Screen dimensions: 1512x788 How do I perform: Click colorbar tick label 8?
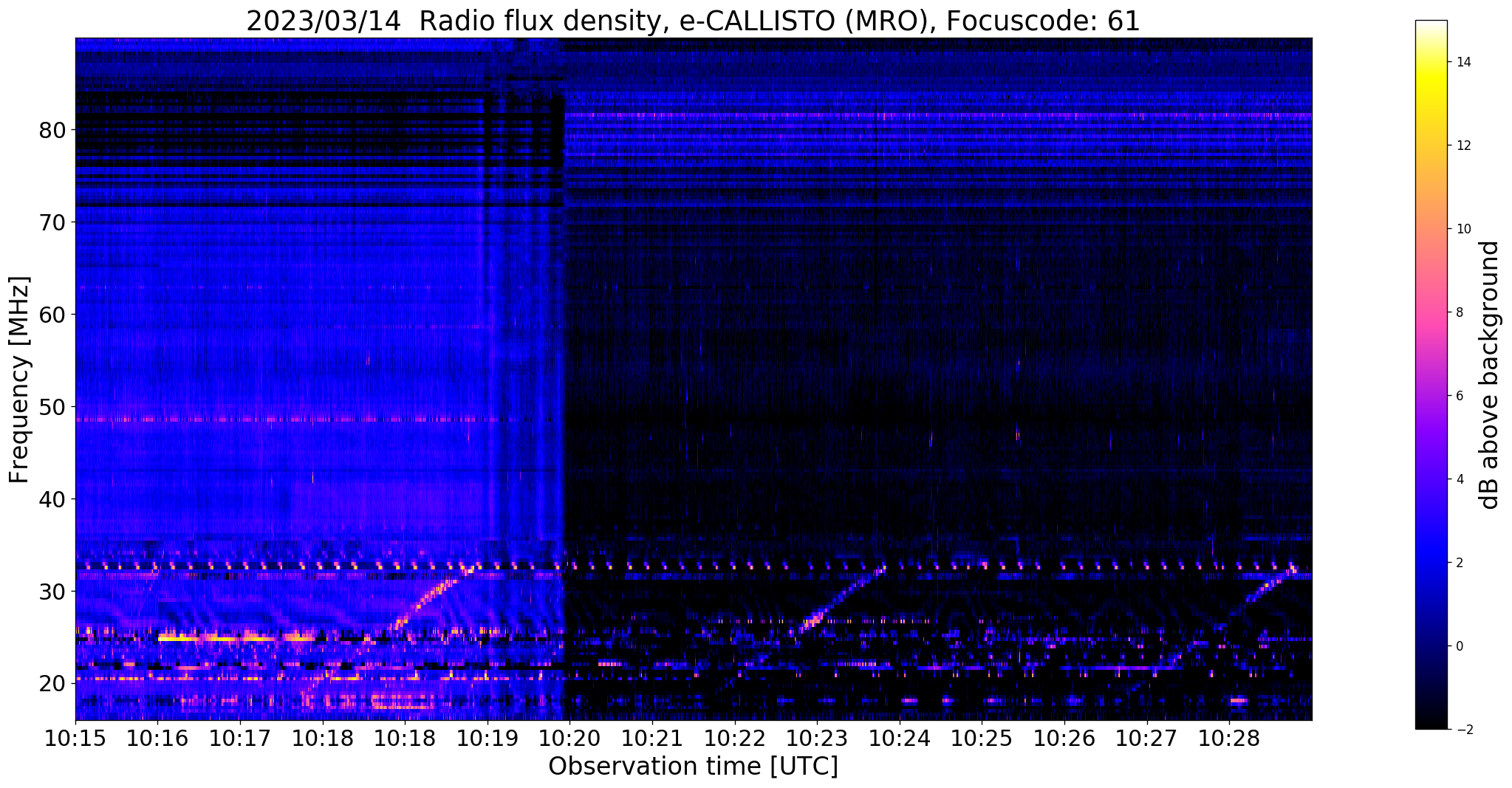(1460, 312)
